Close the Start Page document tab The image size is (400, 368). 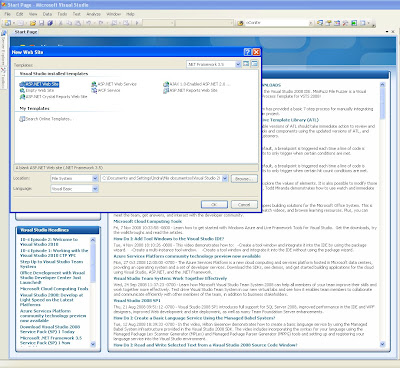pos(394,32)
